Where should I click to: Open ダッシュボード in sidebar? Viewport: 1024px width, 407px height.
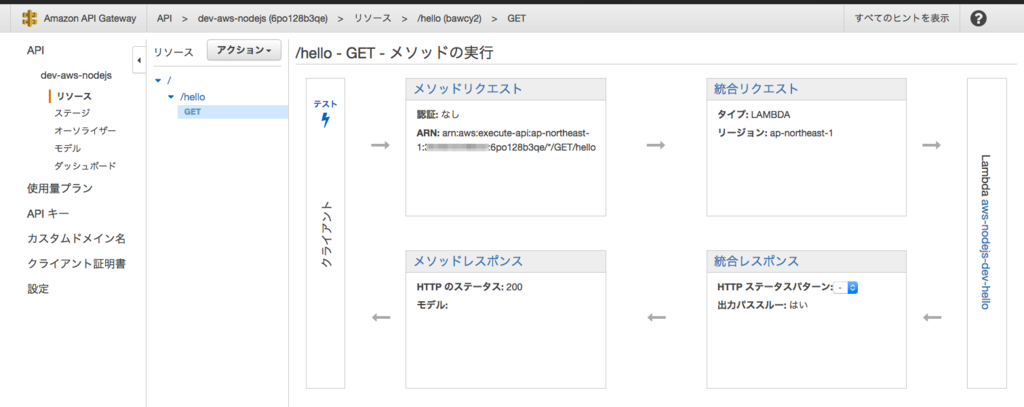[86, 166]
